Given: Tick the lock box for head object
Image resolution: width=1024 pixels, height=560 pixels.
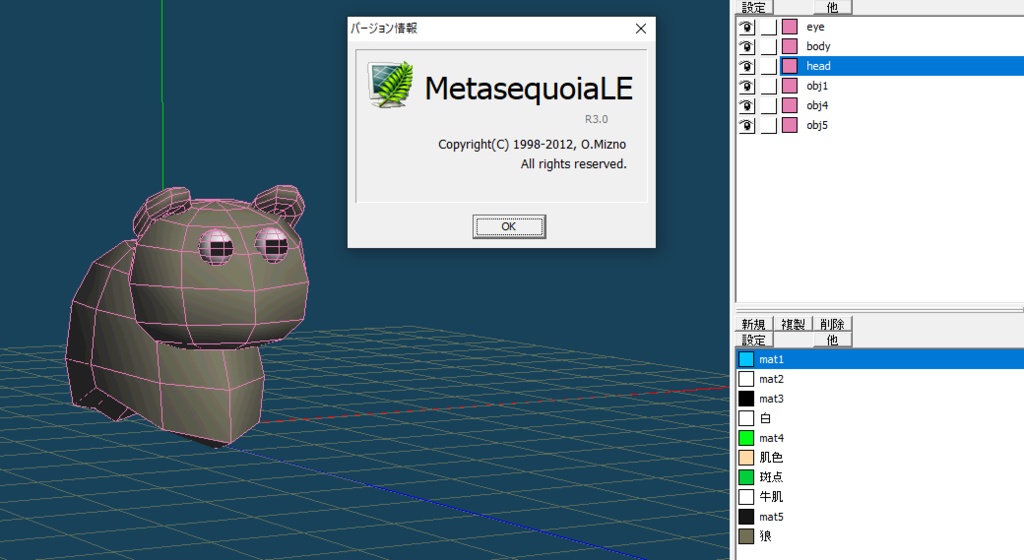Looking at the screenshot, I should [769, 66].
